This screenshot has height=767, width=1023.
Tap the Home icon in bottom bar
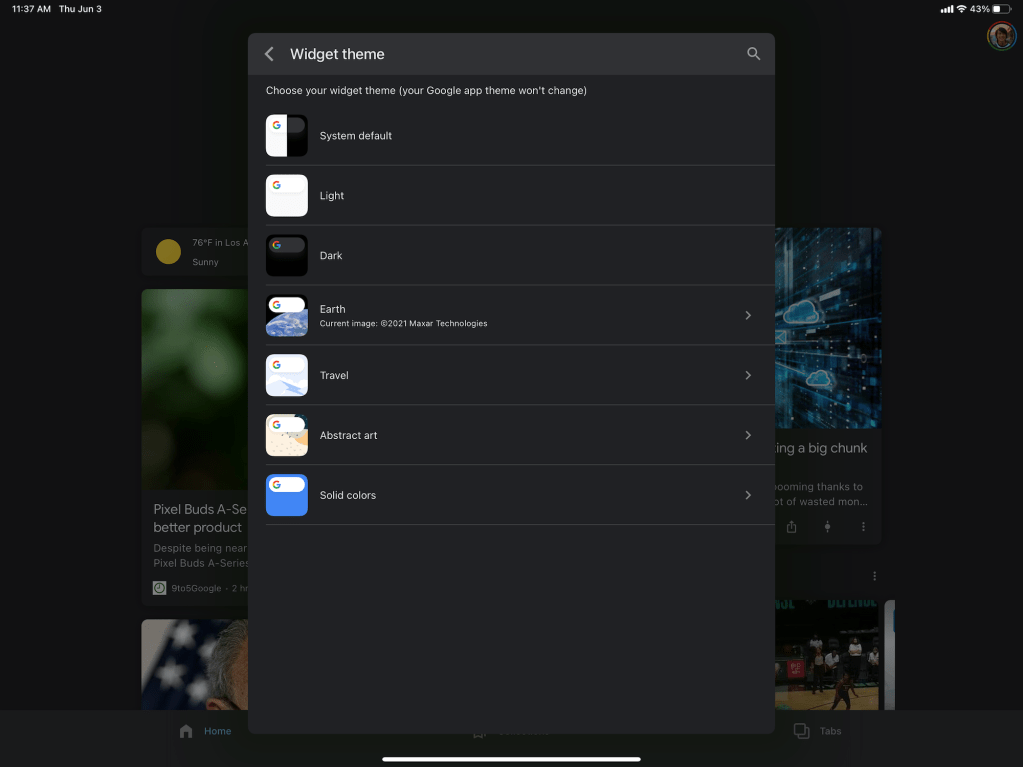coord(186,731)
